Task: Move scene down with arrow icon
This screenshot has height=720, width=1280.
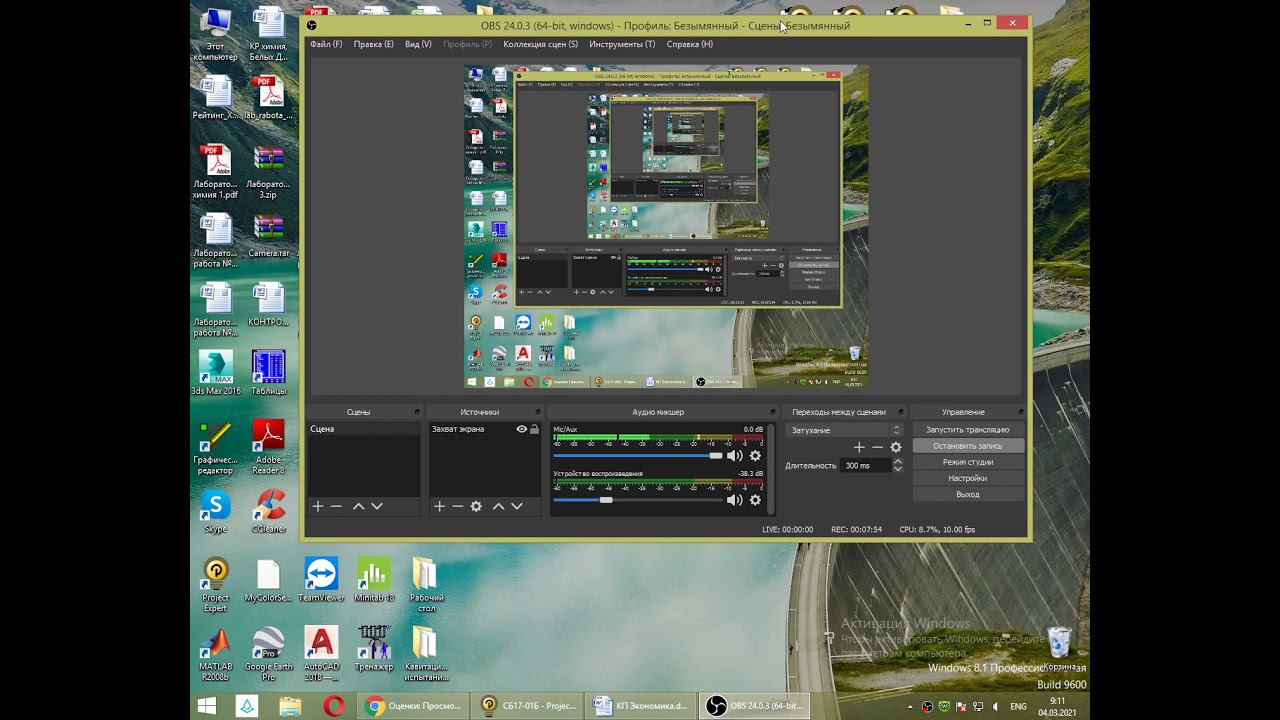Action: tap(377, 506)
